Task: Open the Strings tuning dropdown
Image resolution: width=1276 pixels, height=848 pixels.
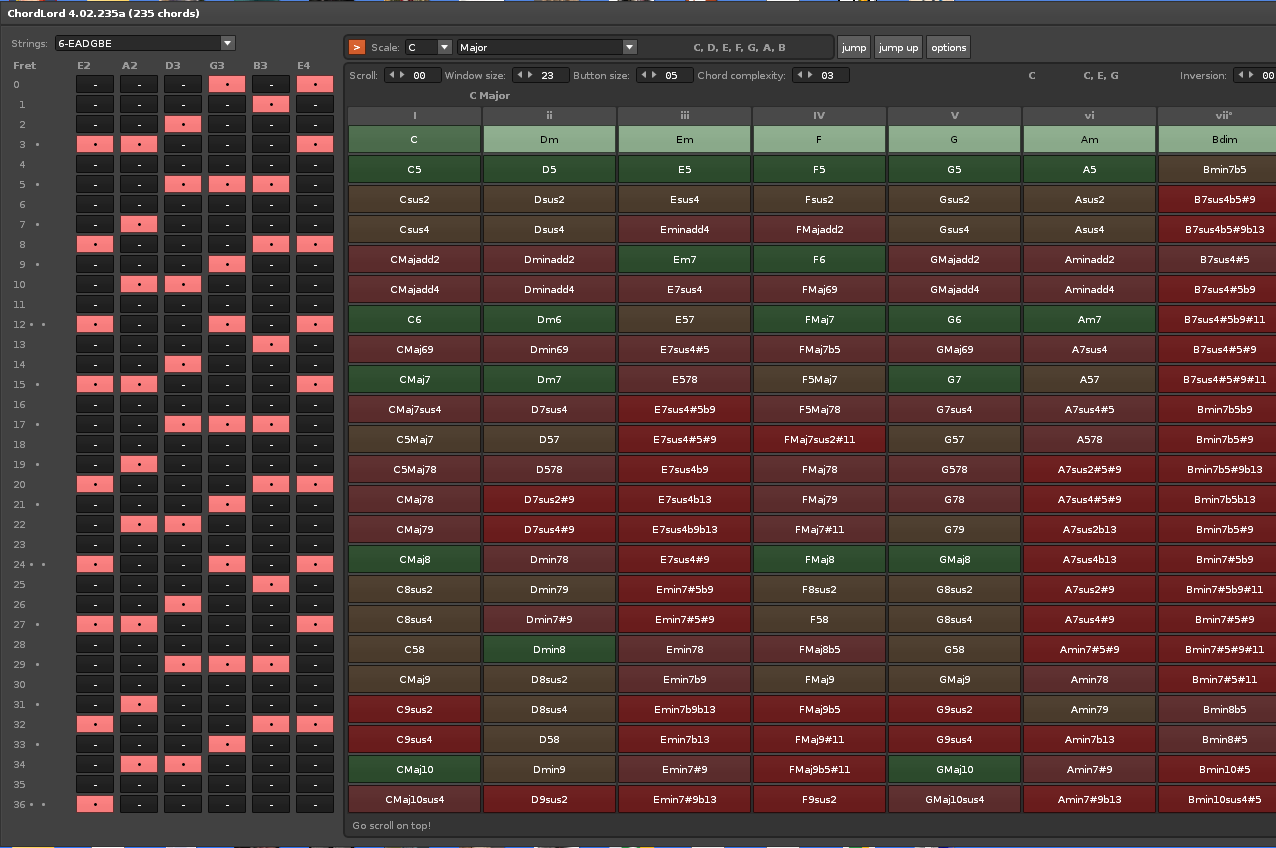Action: point(227,43)
